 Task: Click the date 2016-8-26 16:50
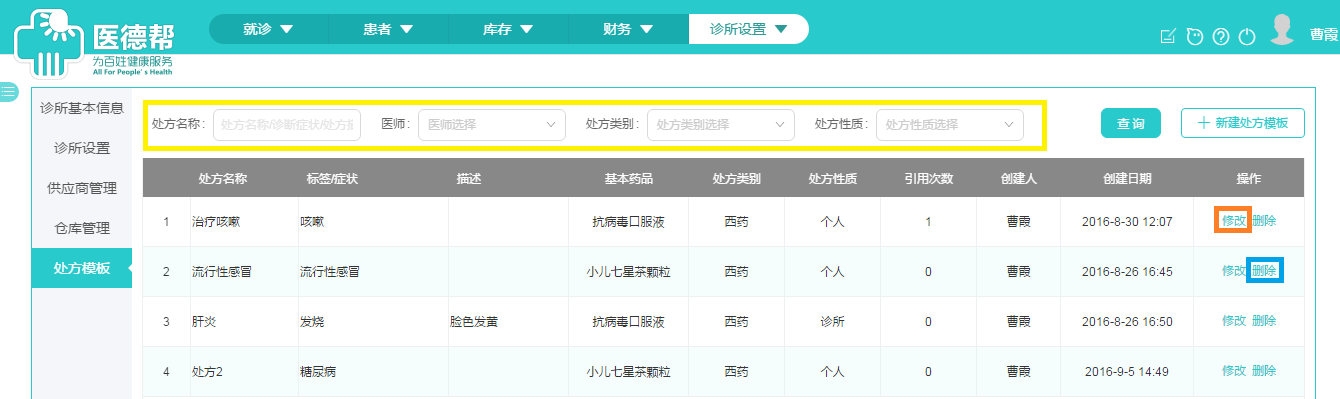point(1127,321)
